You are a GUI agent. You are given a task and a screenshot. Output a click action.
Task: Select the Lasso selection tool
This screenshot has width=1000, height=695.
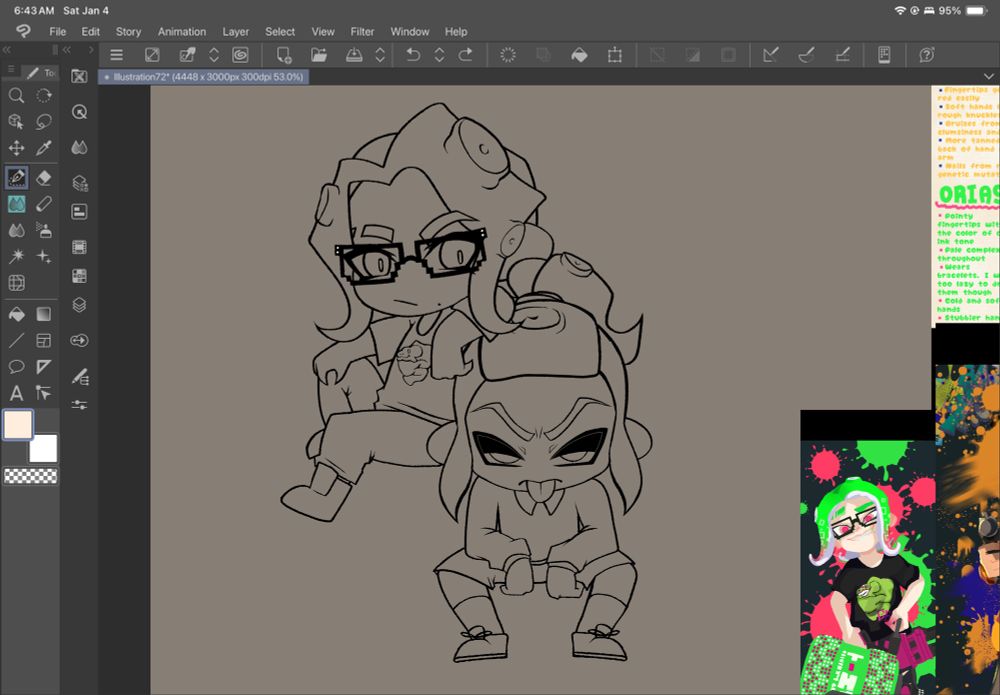pos(43,122)
